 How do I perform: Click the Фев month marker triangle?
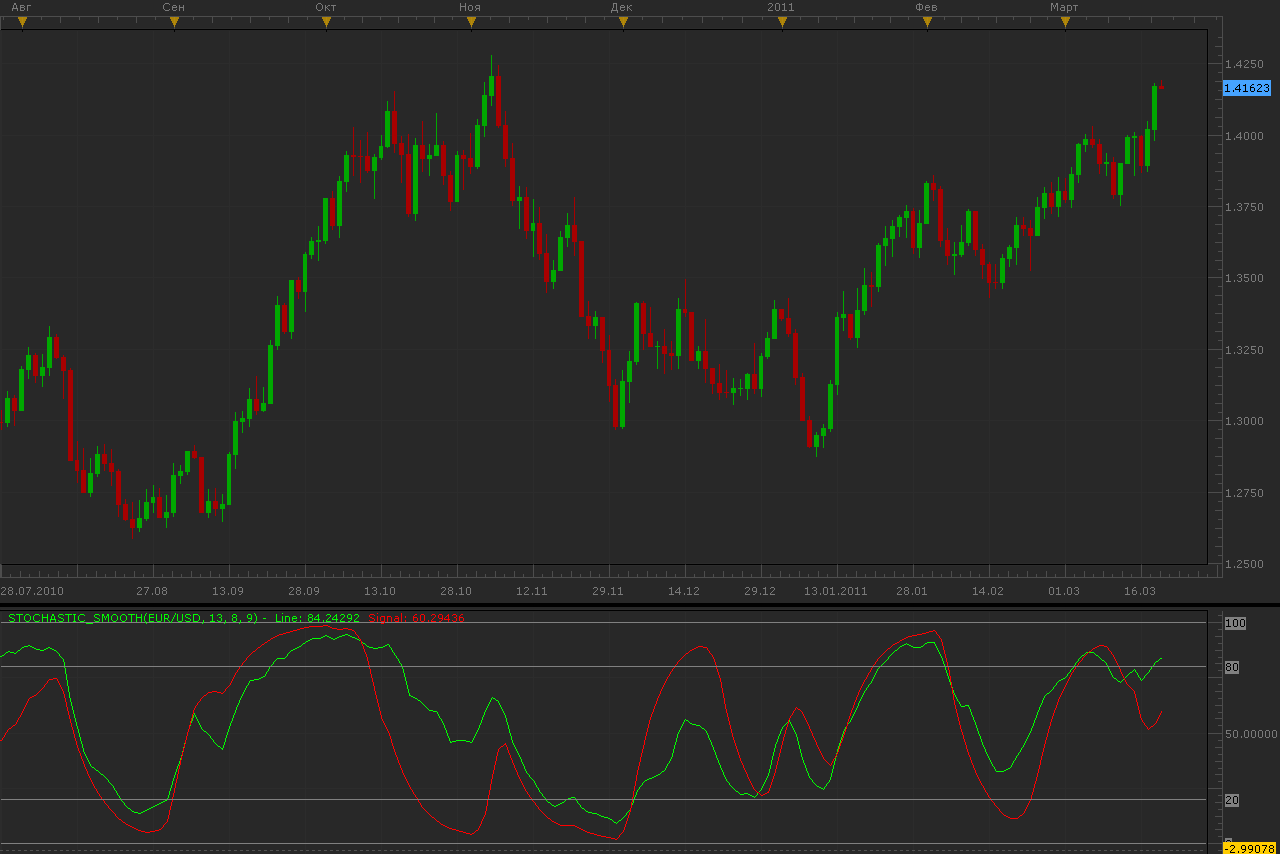click(x=927, y=22)
